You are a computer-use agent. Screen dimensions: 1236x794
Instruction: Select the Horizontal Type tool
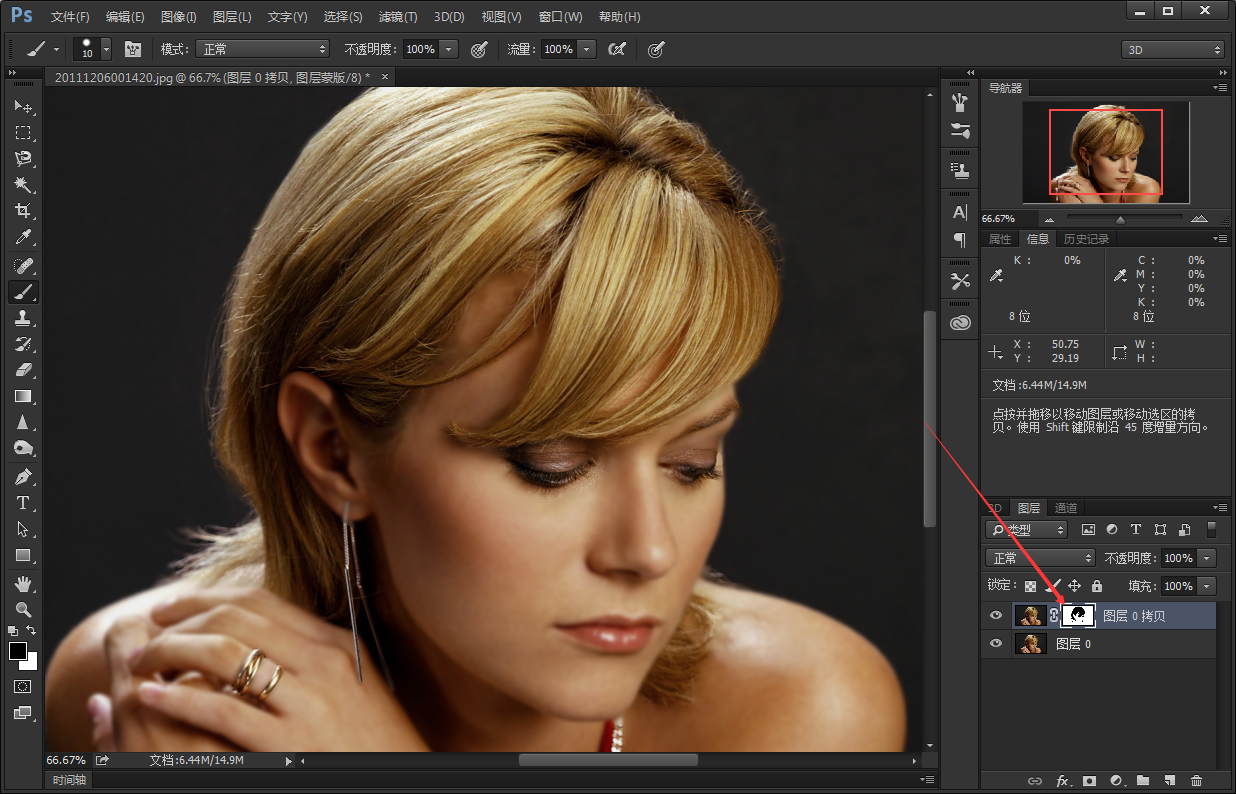[22, 503]
